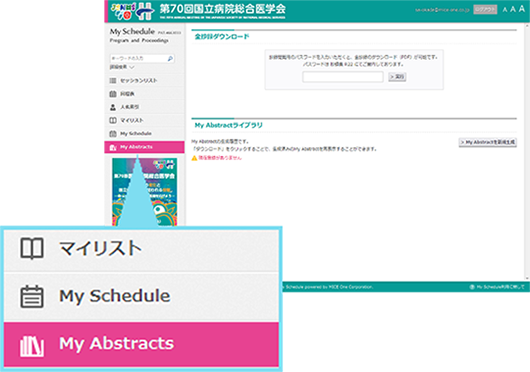This screenshot has height=372, width=530.
Task: Open My Schedule in the small sidebar menu
Action: pos(144,133)
